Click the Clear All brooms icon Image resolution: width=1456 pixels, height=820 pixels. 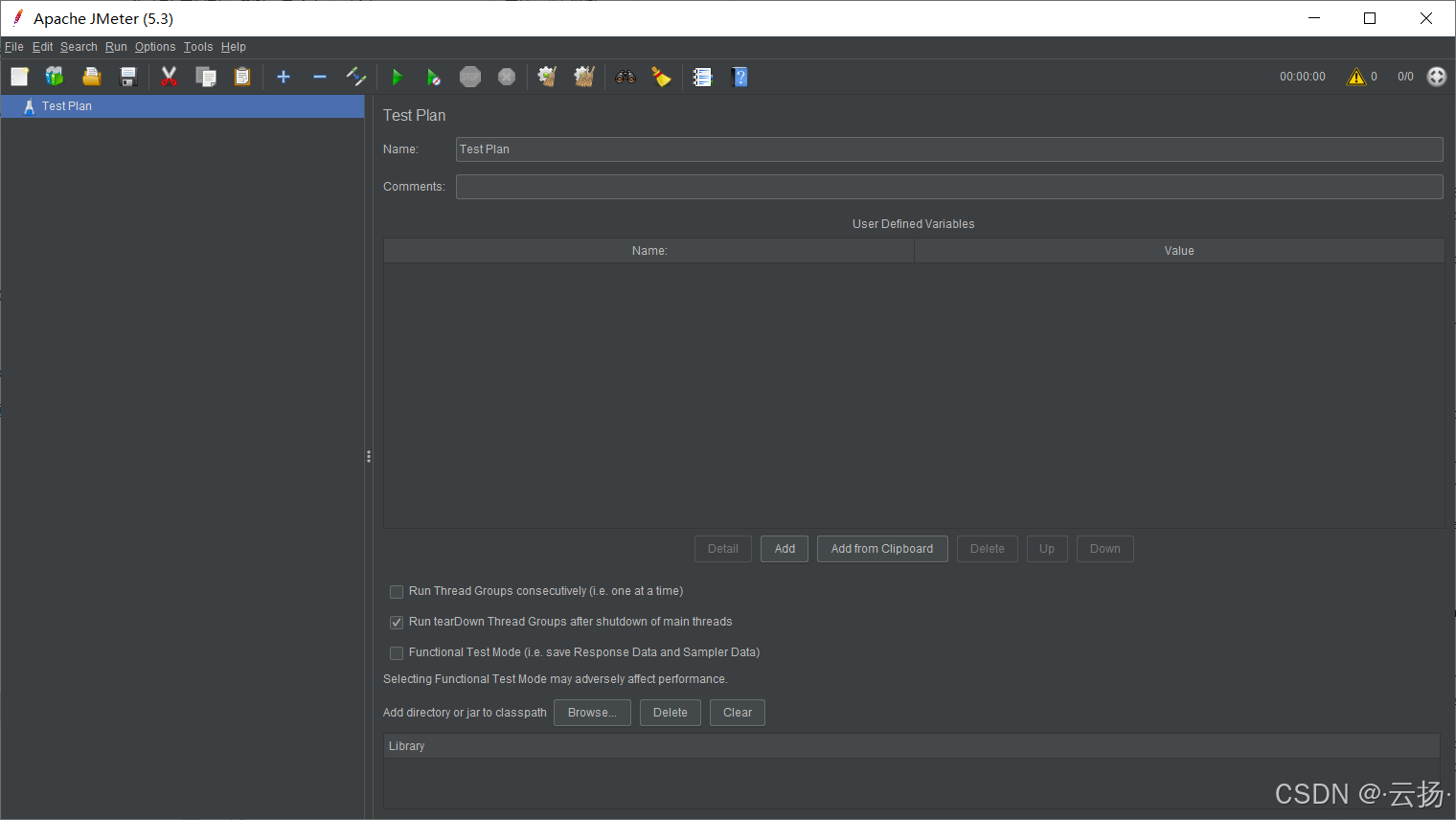(x=584, y=77)
